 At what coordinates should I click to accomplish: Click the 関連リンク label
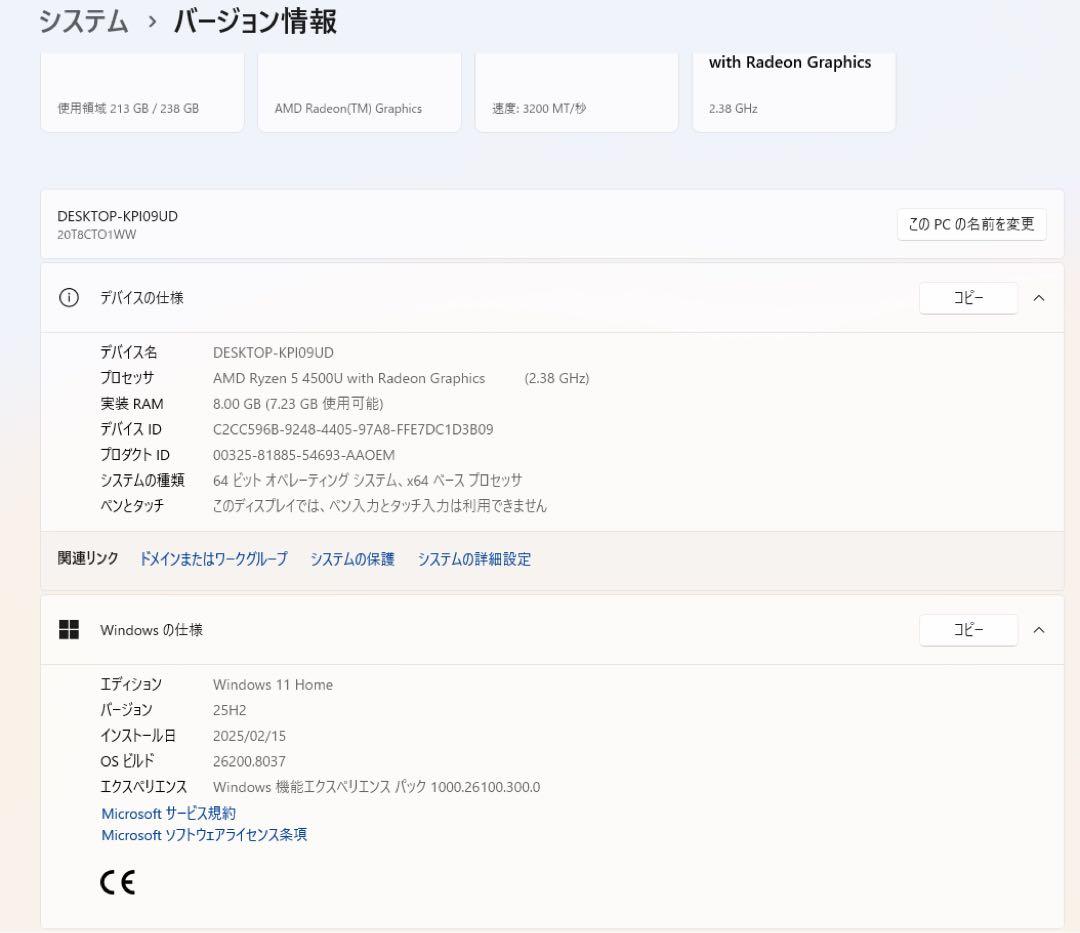point(87,558)
